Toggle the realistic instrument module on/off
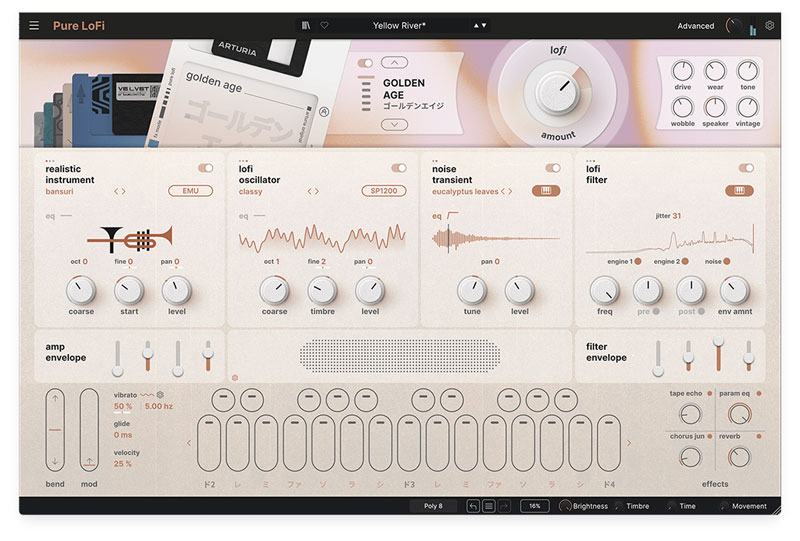Screen dimensions: 800x541 click(206, 168)
